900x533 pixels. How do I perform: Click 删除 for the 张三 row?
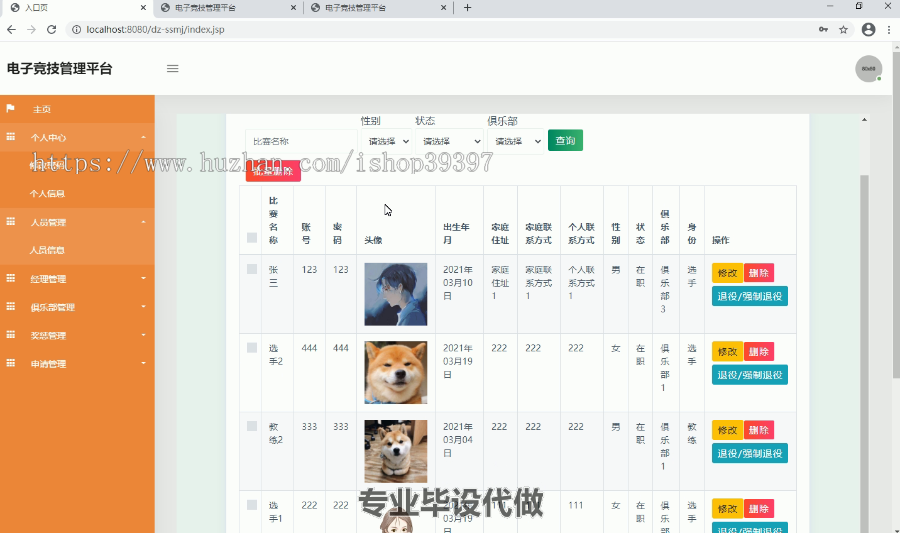tap(759, 273)
